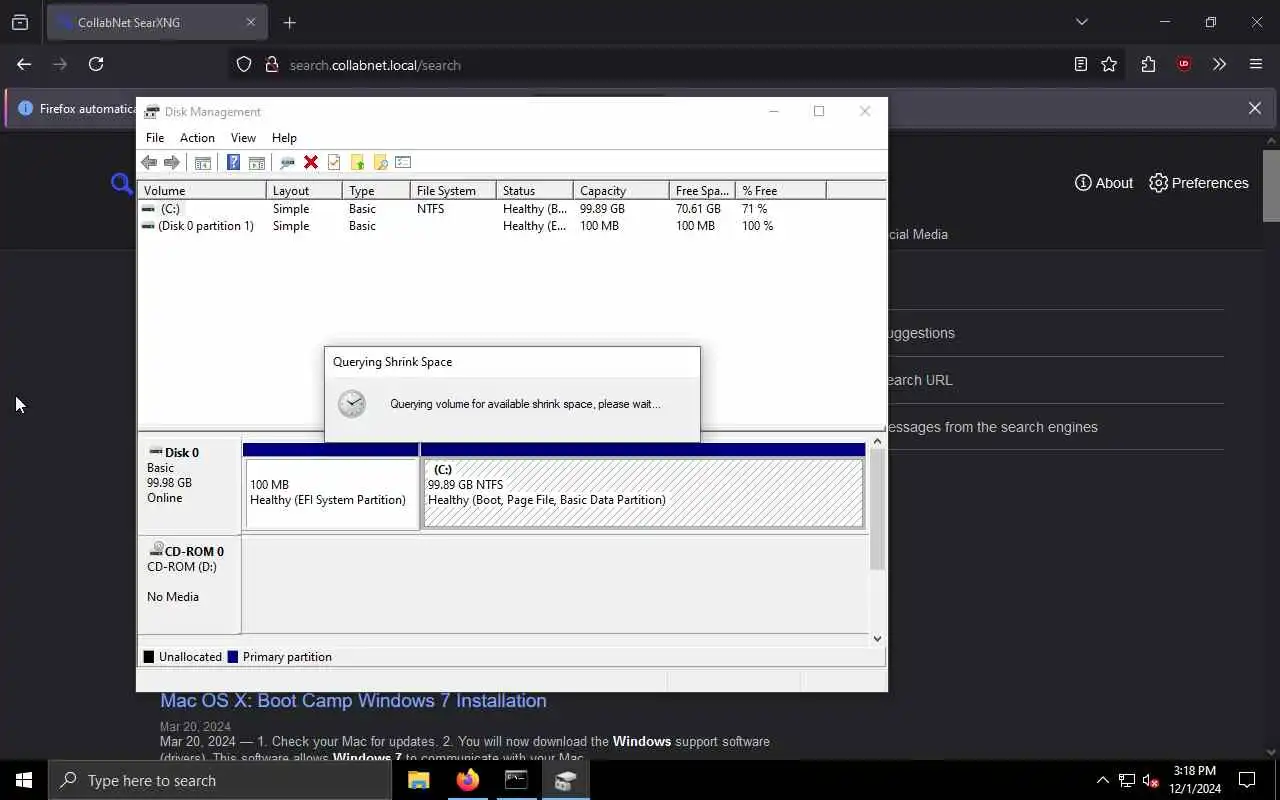Open the File menu in Disk Management
1280x800 pixels.
coord(155,137)
